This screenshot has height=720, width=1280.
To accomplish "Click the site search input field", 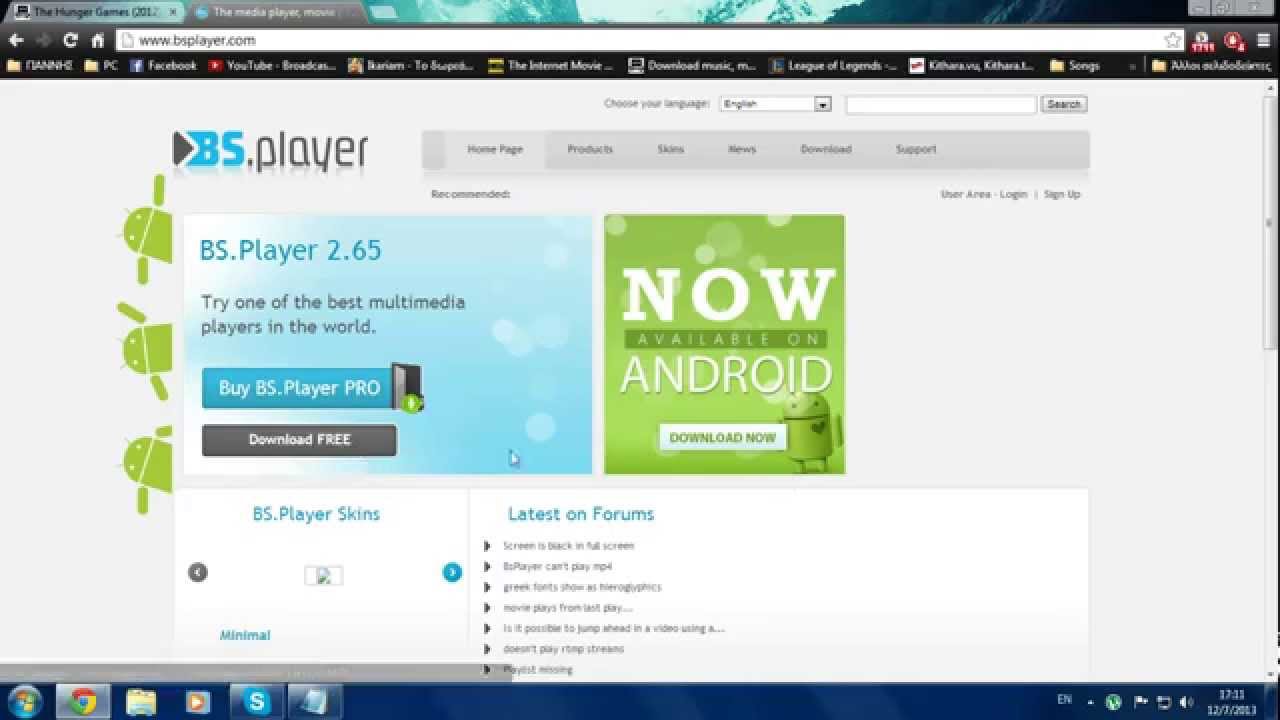I will [x=941, y=104].
